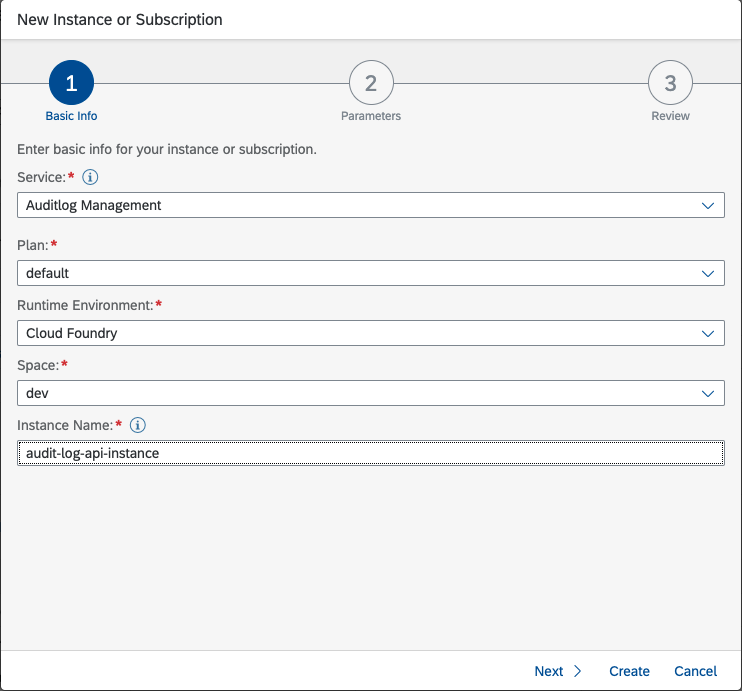This screenshot has height=691, width=742.
Task: Expand the Service dropdown arrow
Action: (709, 205)
